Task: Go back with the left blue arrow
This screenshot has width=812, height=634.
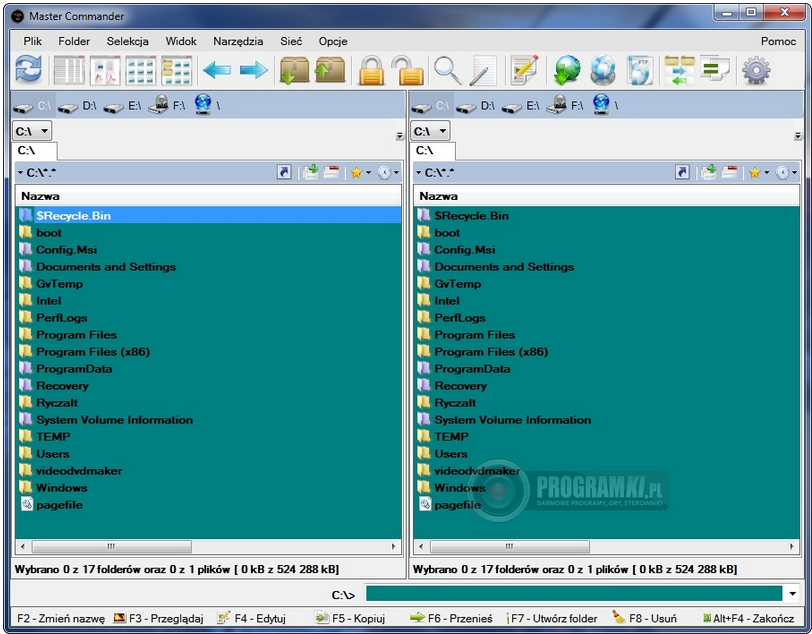Action: (216, 70)
